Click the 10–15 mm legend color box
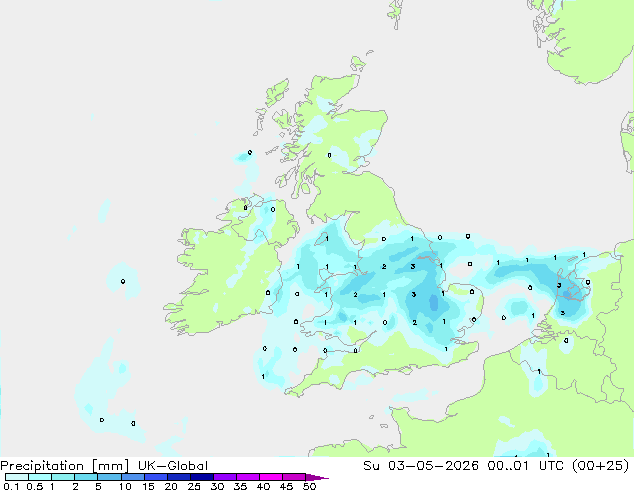Screen dimensions: 634x490 [x=132, y=477]
